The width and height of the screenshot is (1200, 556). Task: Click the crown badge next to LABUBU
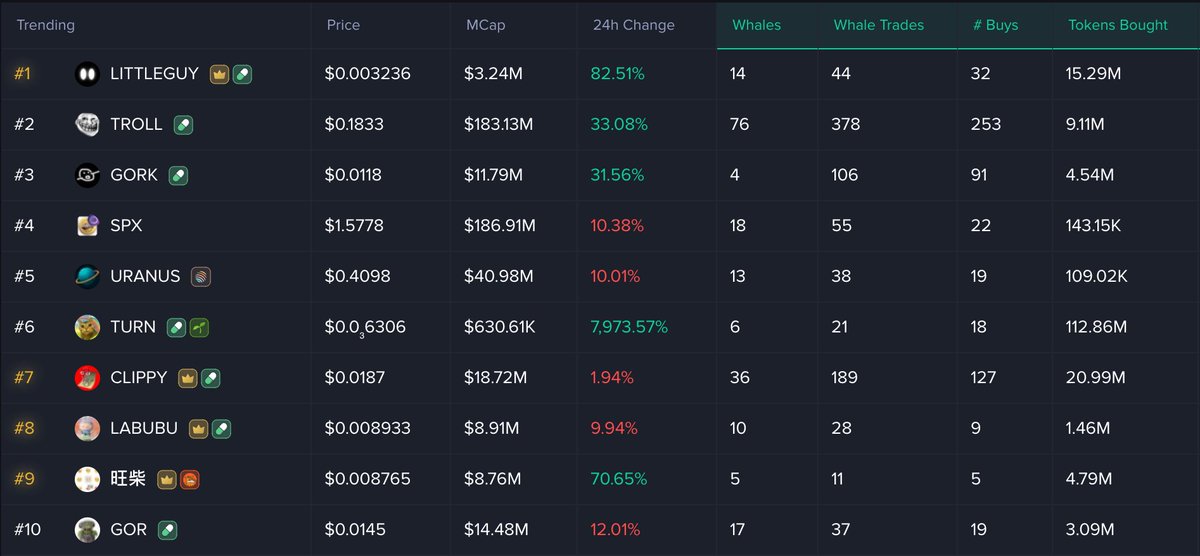click(198, 428)
